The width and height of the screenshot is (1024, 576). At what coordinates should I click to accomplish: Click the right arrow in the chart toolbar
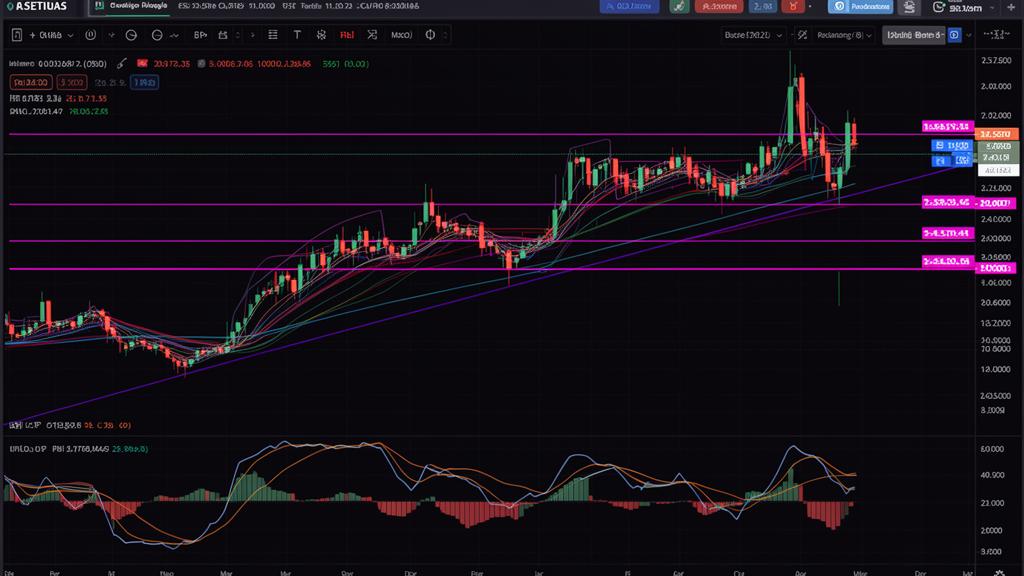[253, 35]
